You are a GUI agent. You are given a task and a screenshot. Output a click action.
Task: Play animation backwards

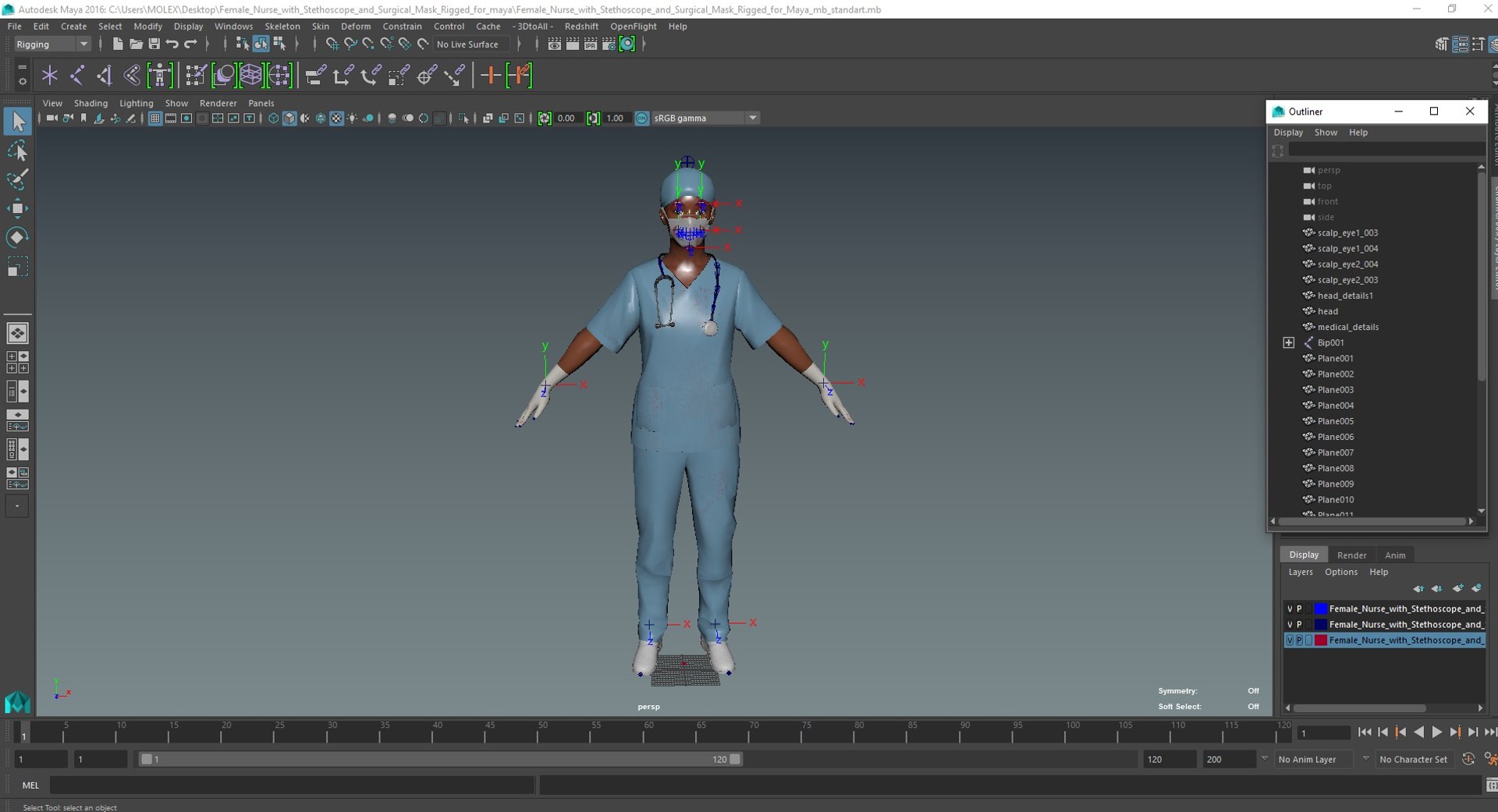click(x=1419, y=732)
